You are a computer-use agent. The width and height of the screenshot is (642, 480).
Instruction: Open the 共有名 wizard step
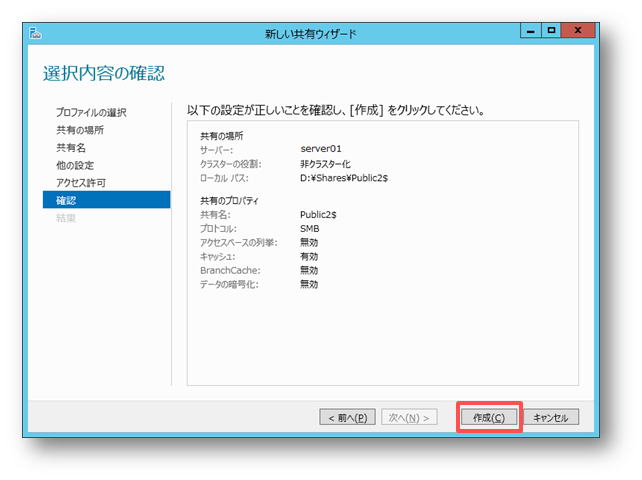point(71,147)
